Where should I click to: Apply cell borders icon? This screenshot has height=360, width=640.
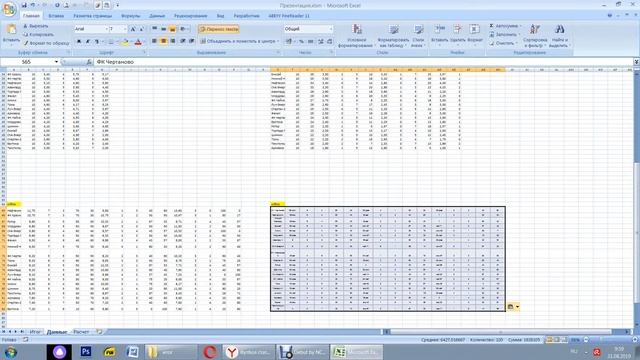pos(111,41)
